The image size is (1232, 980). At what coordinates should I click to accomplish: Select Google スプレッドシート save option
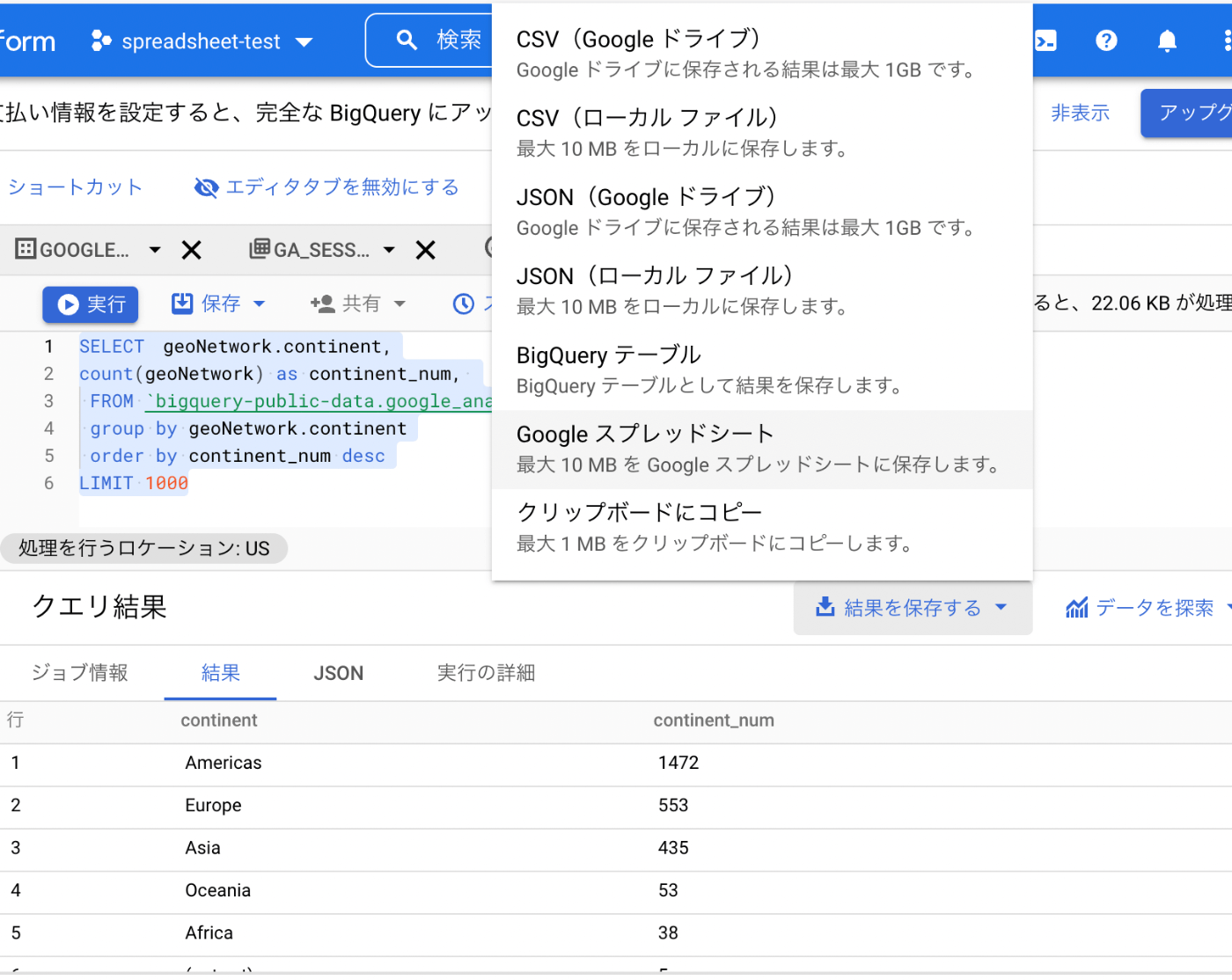click(x=762, y=449)
